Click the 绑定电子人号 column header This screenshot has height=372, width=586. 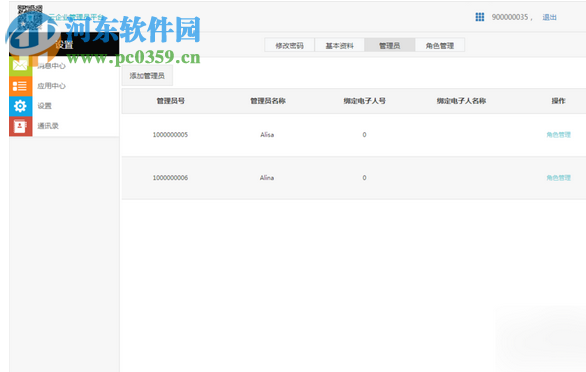[x=364, y=101]
